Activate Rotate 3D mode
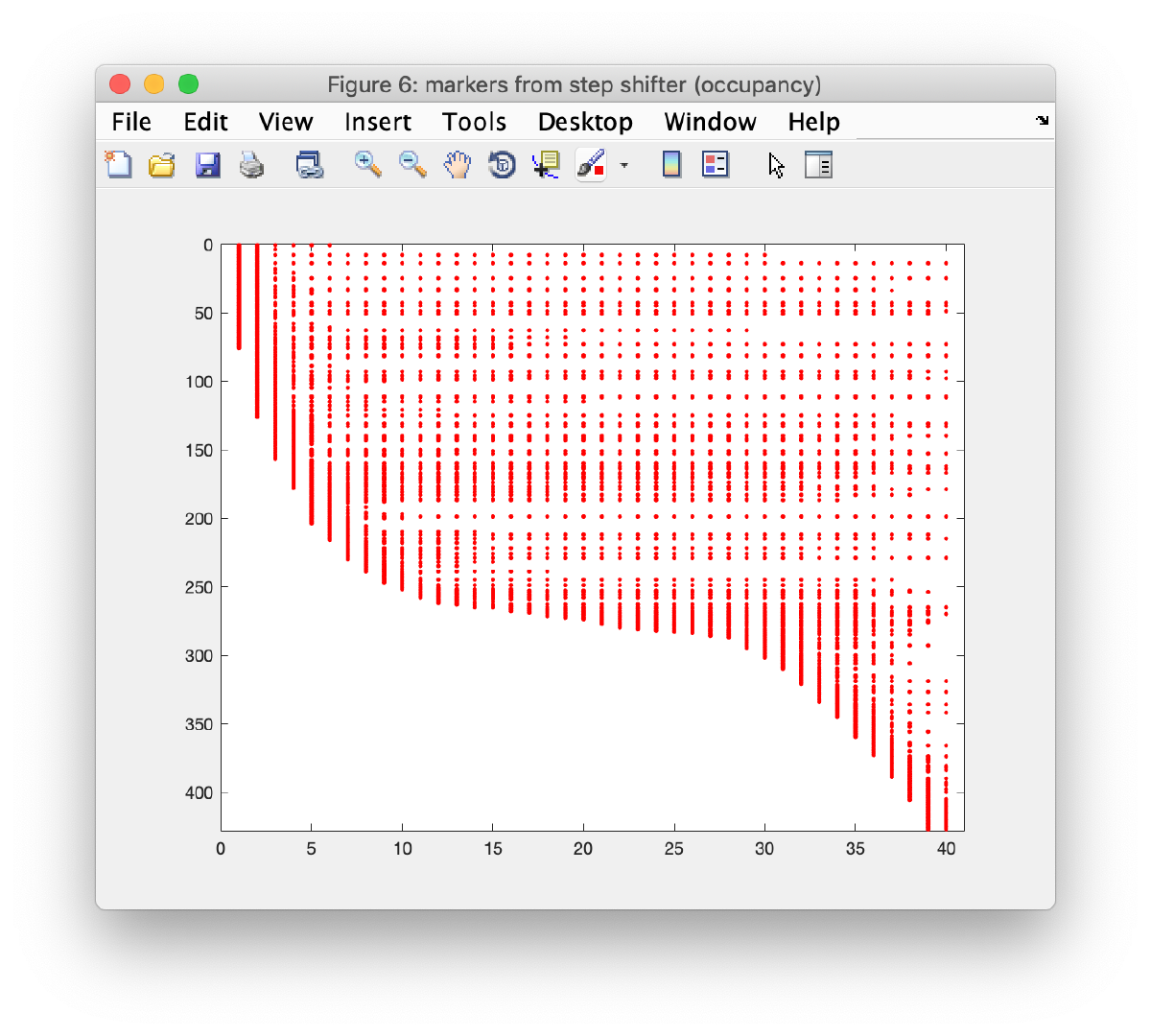 [502, 164]
